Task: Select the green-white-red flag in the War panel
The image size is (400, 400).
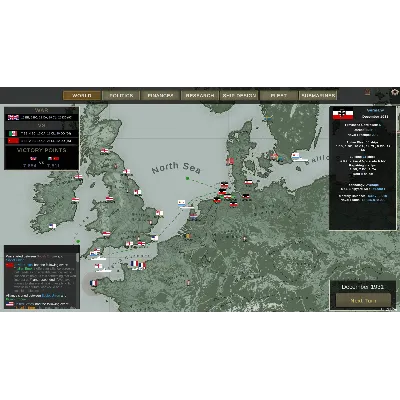Action: coord(13,133)
